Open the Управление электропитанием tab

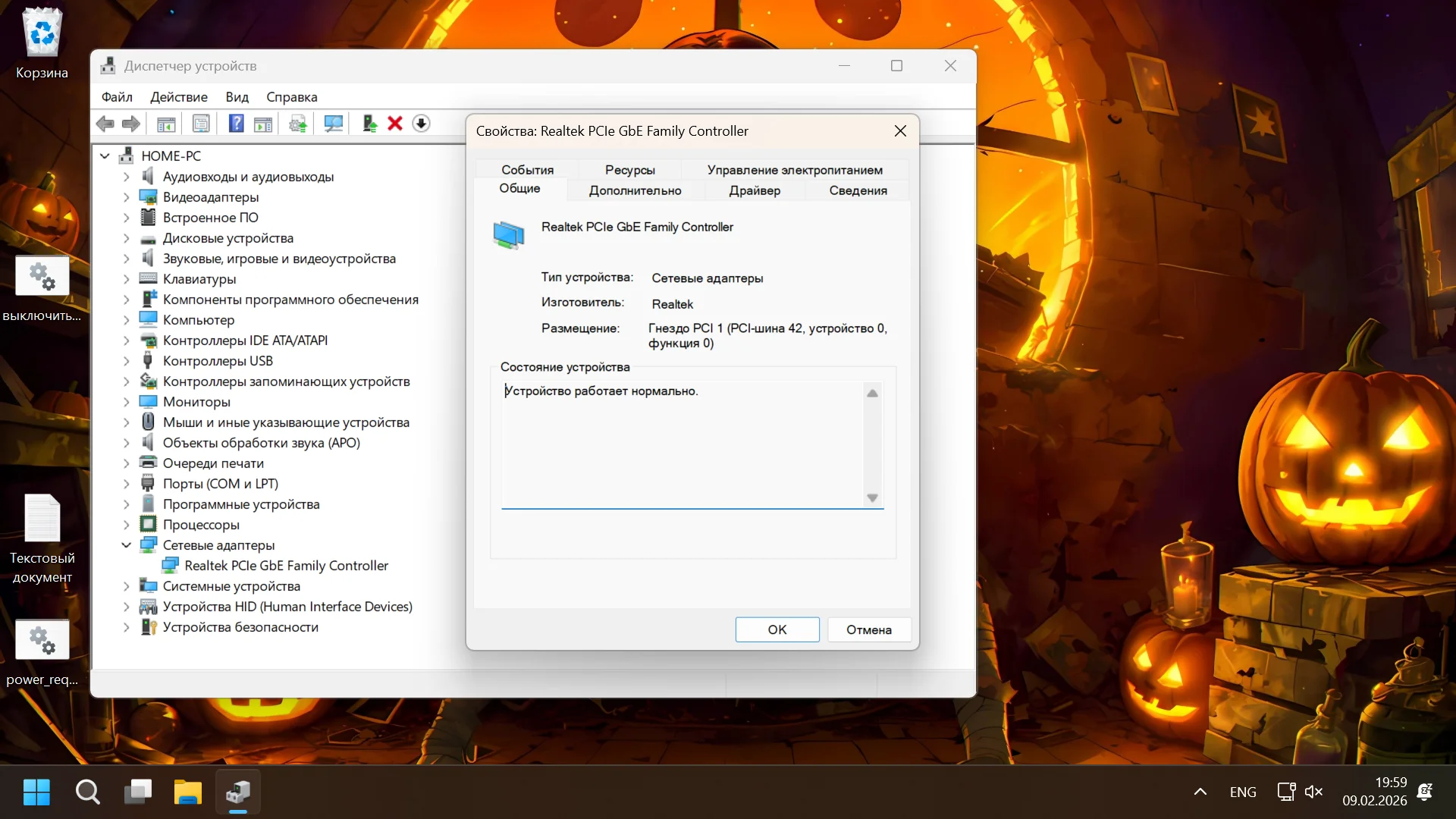[x=794, y=170]
